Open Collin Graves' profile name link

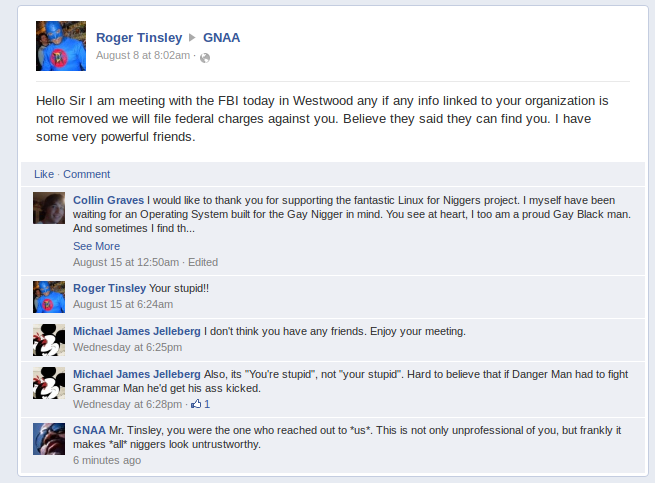pyautogui.click(x=109, y=199)
